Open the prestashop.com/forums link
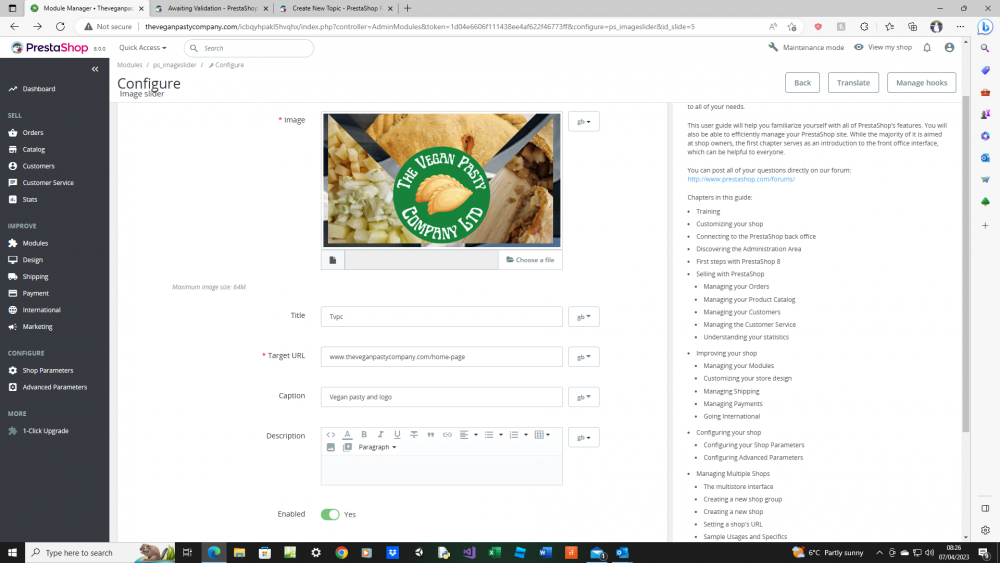The height and width of the screenshot is (563, 1000). 741,179
